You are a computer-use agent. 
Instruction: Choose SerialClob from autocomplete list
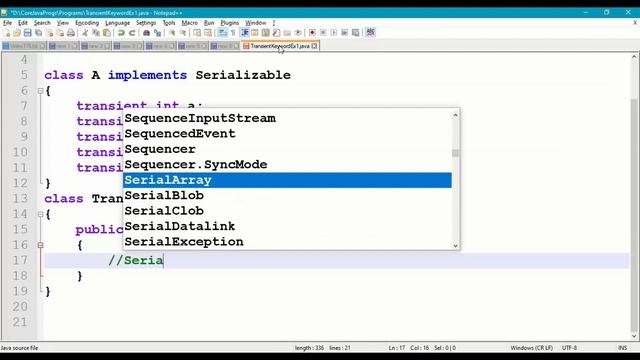tap(287, 211)
